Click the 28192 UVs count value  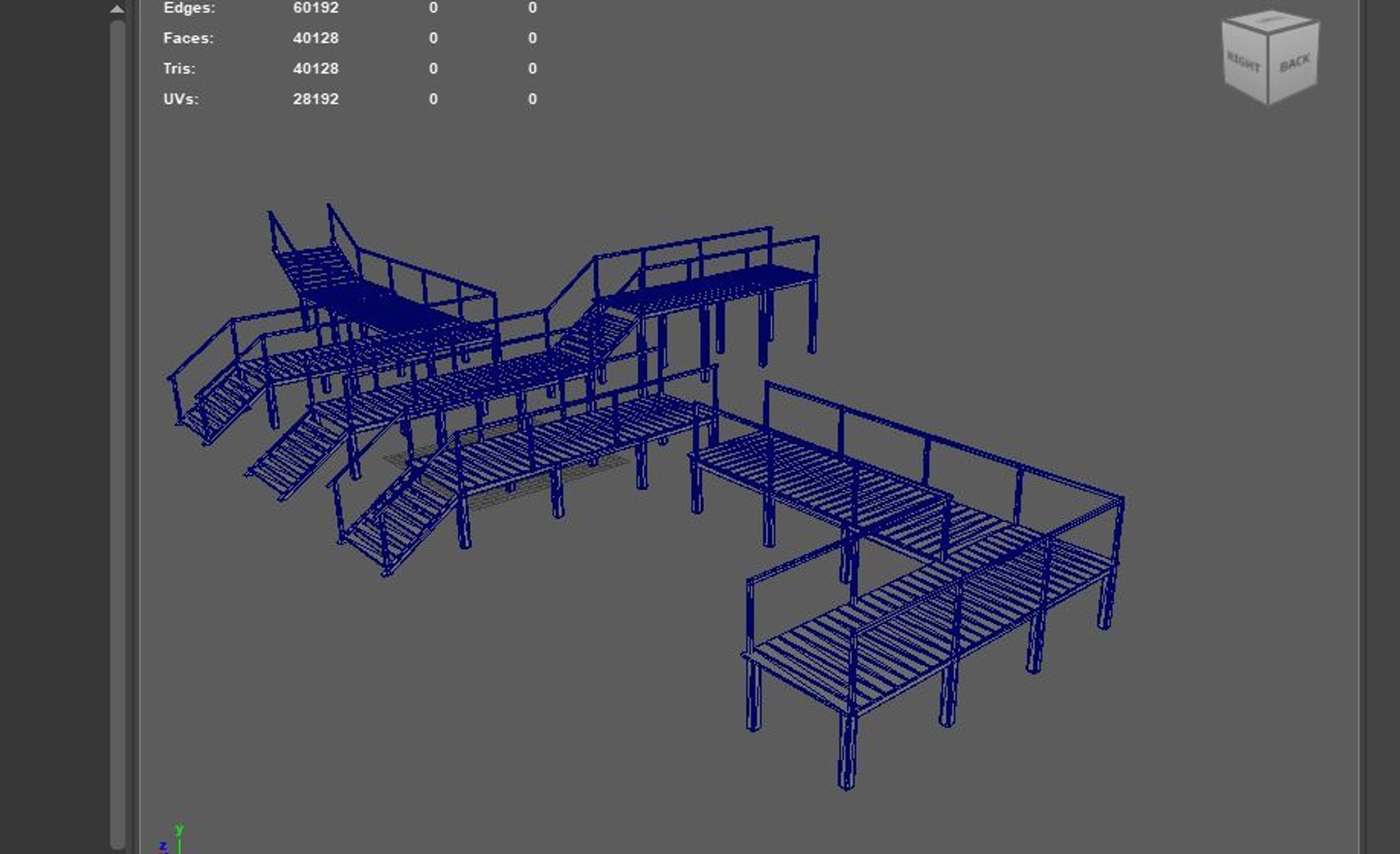click(x=316, y=99)
